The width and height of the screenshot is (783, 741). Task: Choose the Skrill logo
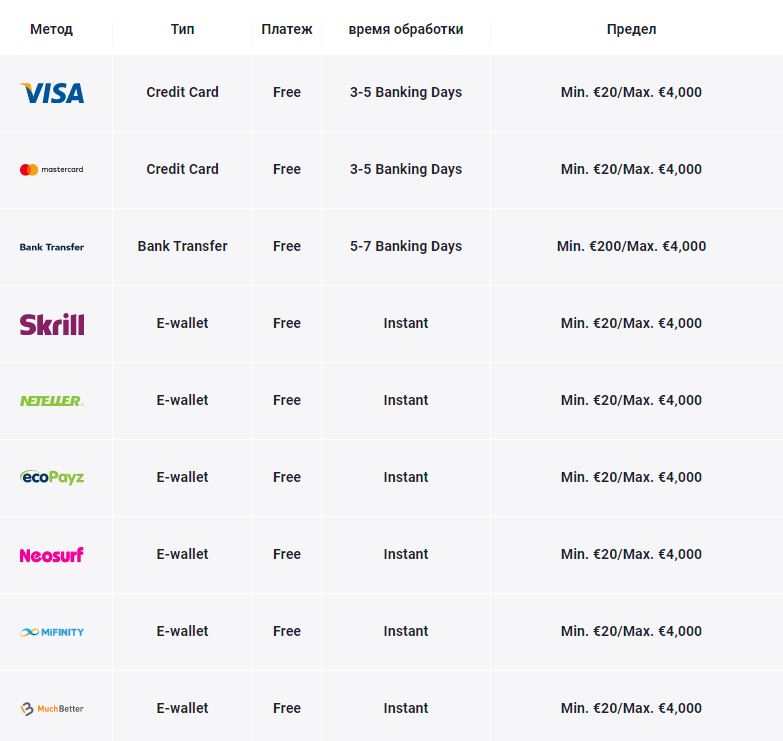coord(52,324)
